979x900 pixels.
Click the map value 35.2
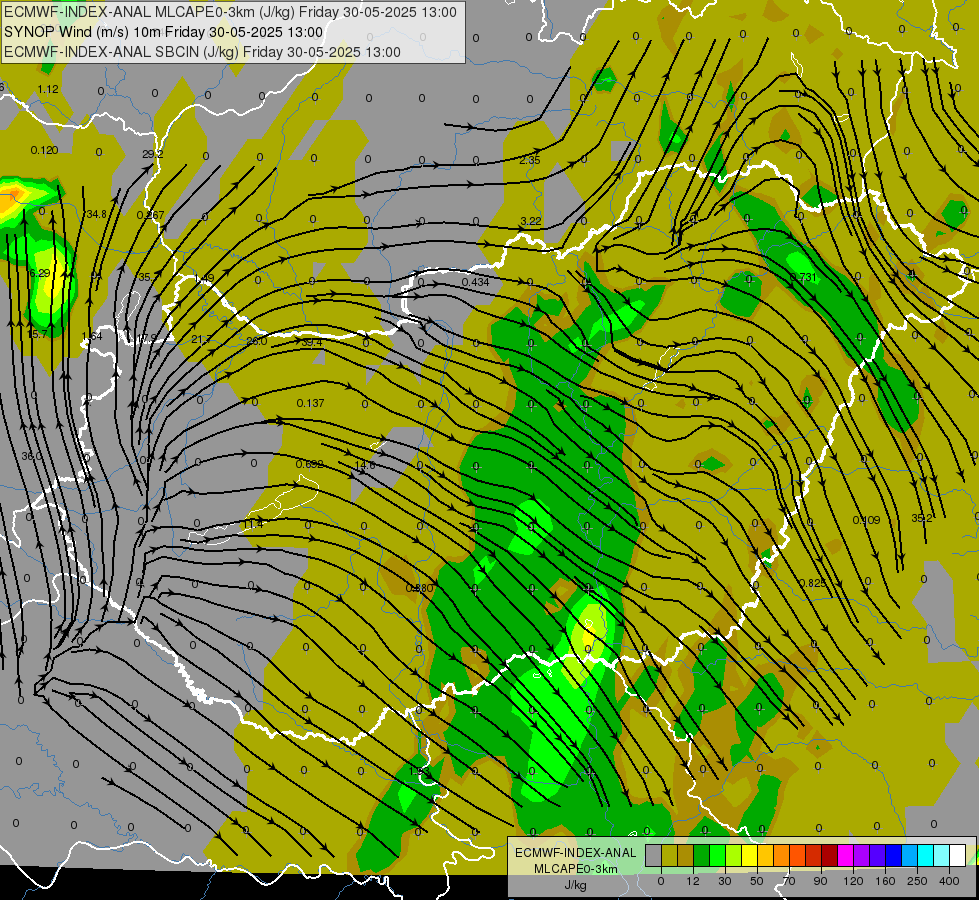(x=922, y=518)
